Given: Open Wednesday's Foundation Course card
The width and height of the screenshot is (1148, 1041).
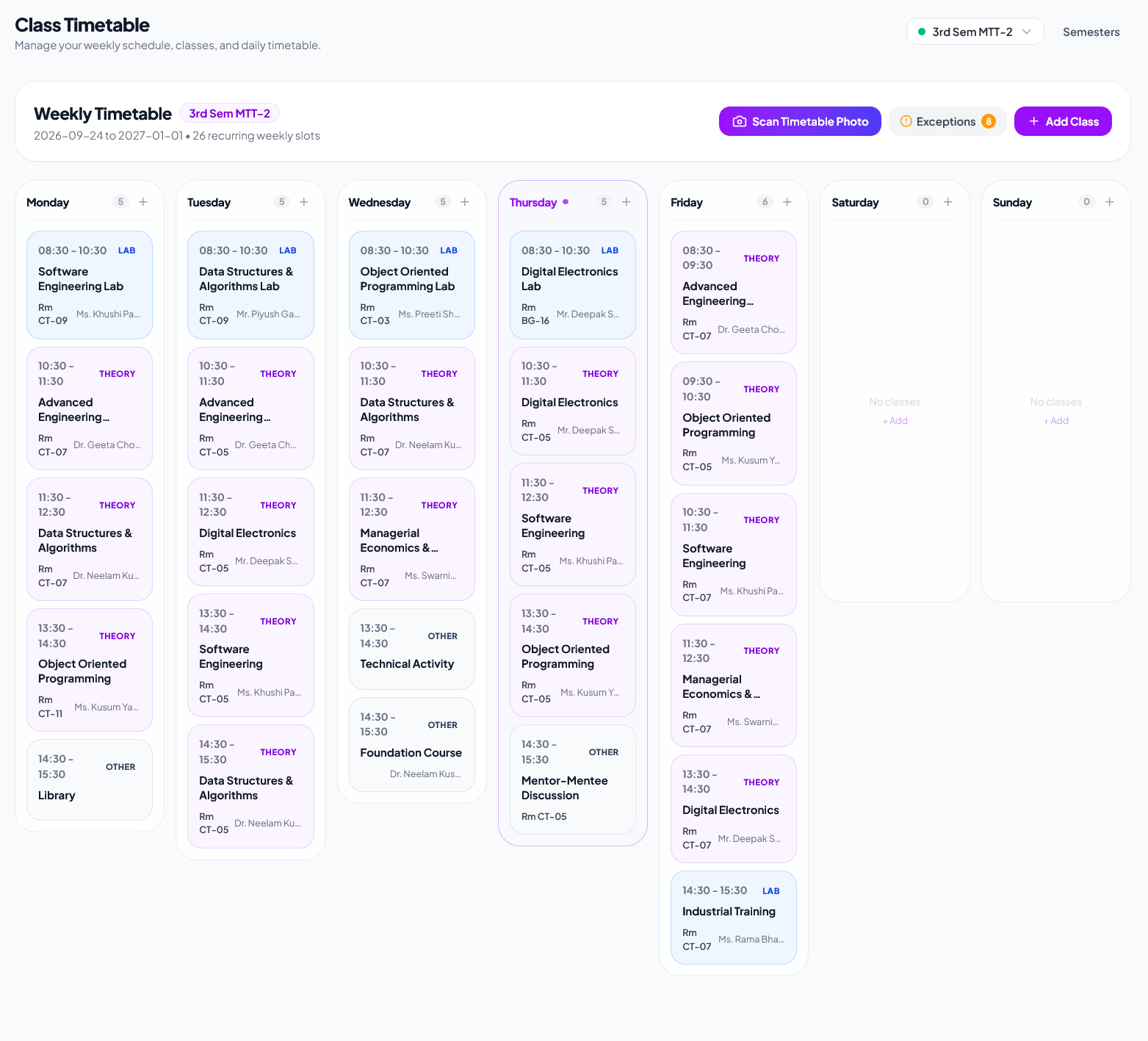Looking at the screenshot, I should (x=412, y=744).
